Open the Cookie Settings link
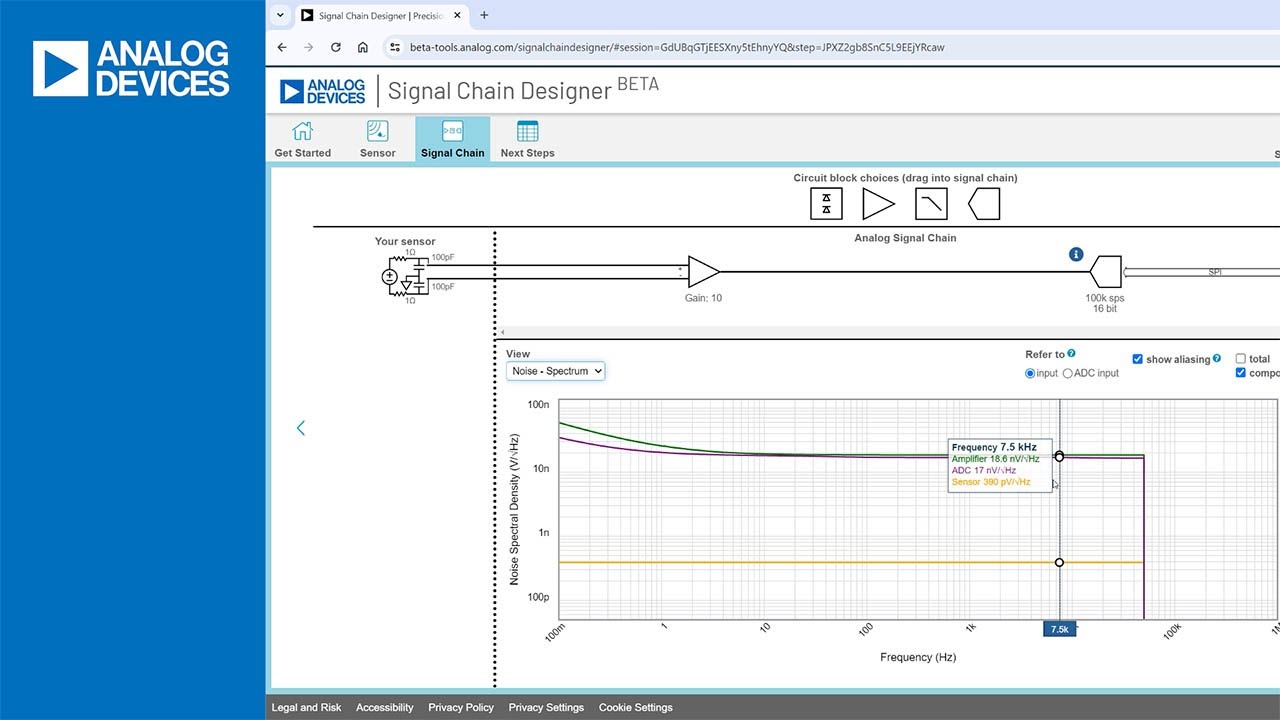This screenshot has width=1280, height=720. coord(636,707)
